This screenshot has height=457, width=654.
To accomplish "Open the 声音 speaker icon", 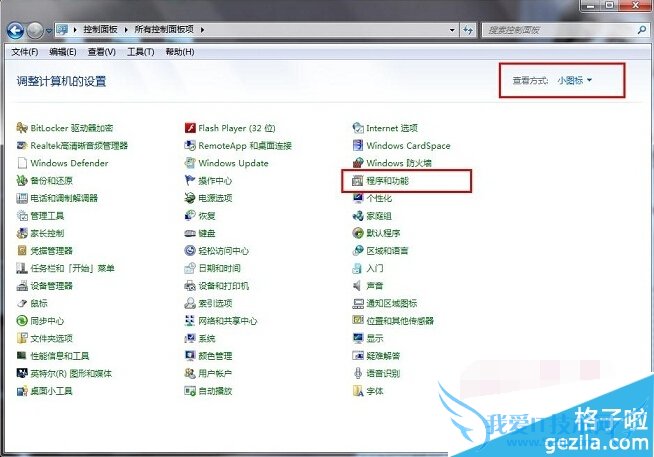I will [x=357, y=286].
